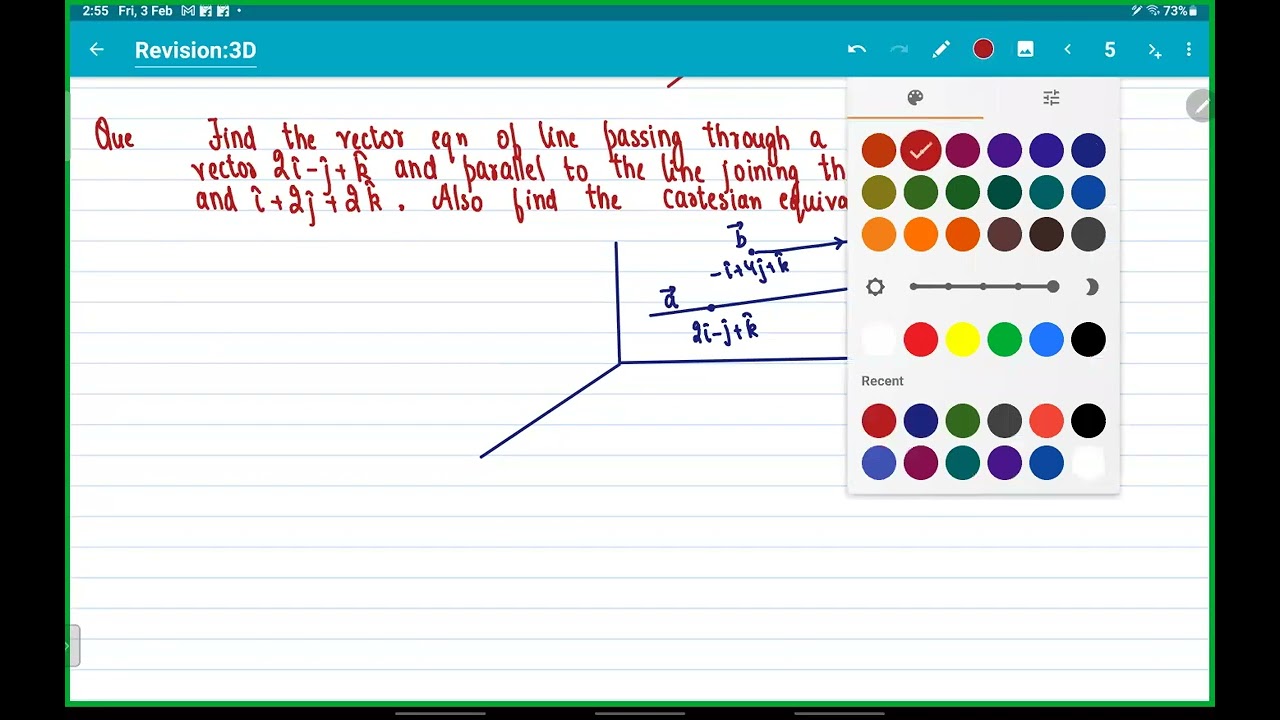The image size is (1280, 720).
Task: Select the brown swatch next to deep orange
Action: 1004,234
